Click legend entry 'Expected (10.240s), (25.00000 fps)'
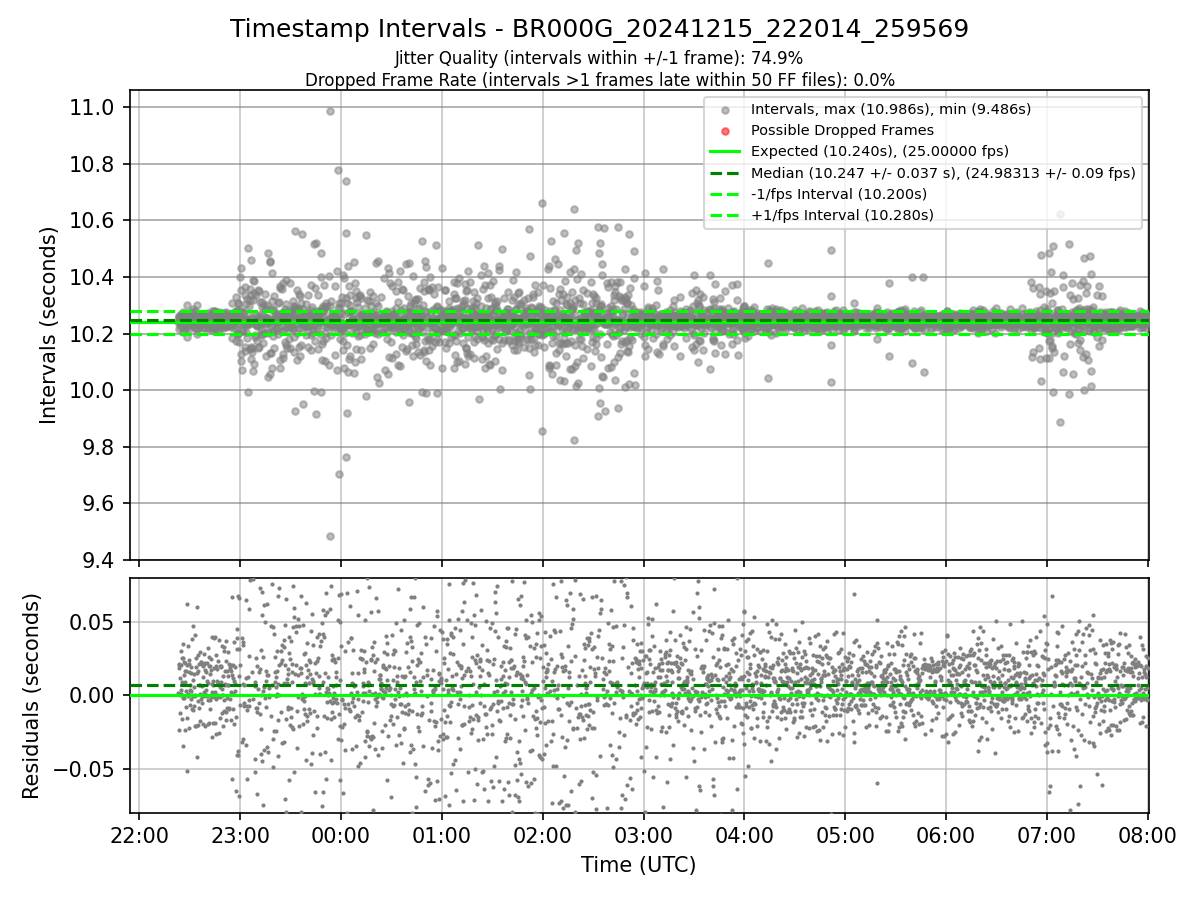 880,151
